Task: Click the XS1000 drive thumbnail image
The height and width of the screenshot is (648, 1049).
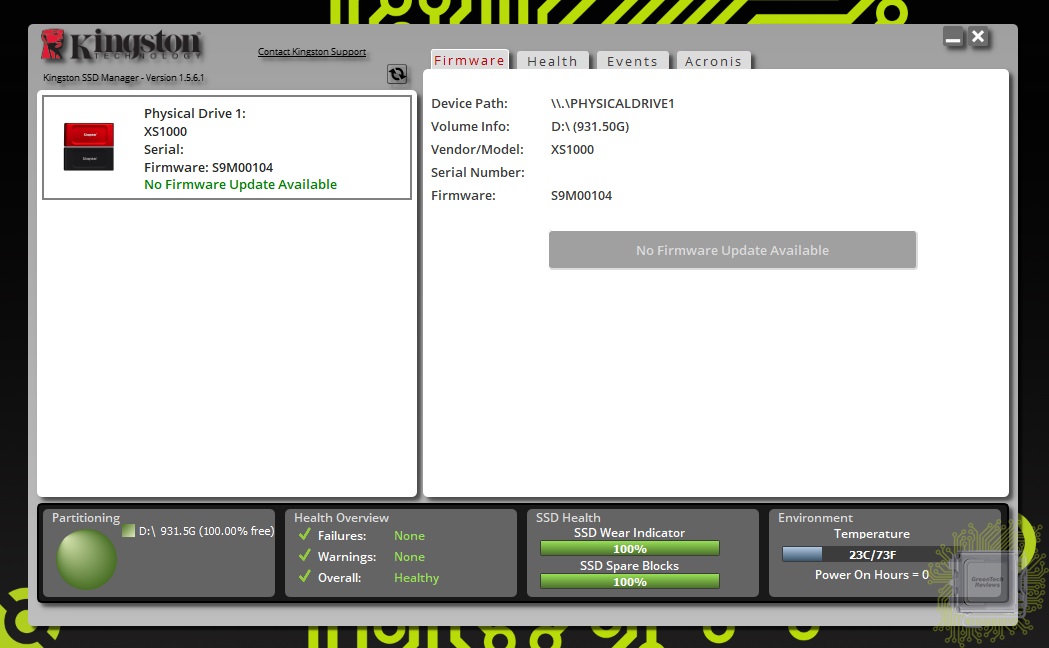Action: pos(89,147)
